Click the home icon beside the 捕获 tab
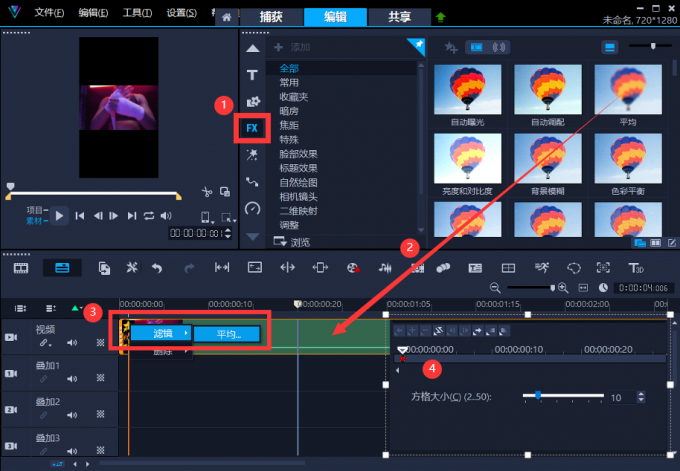The image size is (680, 471). pos(226,17)
